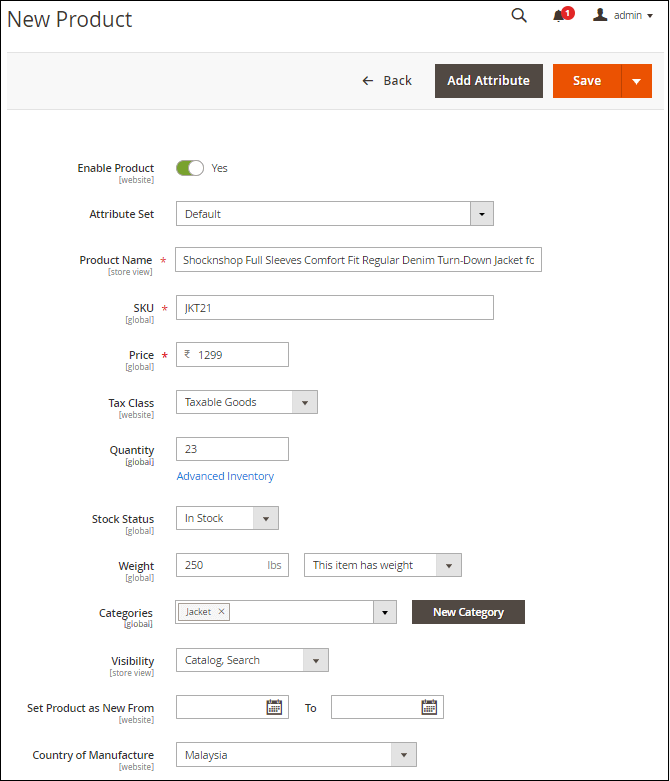Open the admin user account menu

(x=623, y=15)
